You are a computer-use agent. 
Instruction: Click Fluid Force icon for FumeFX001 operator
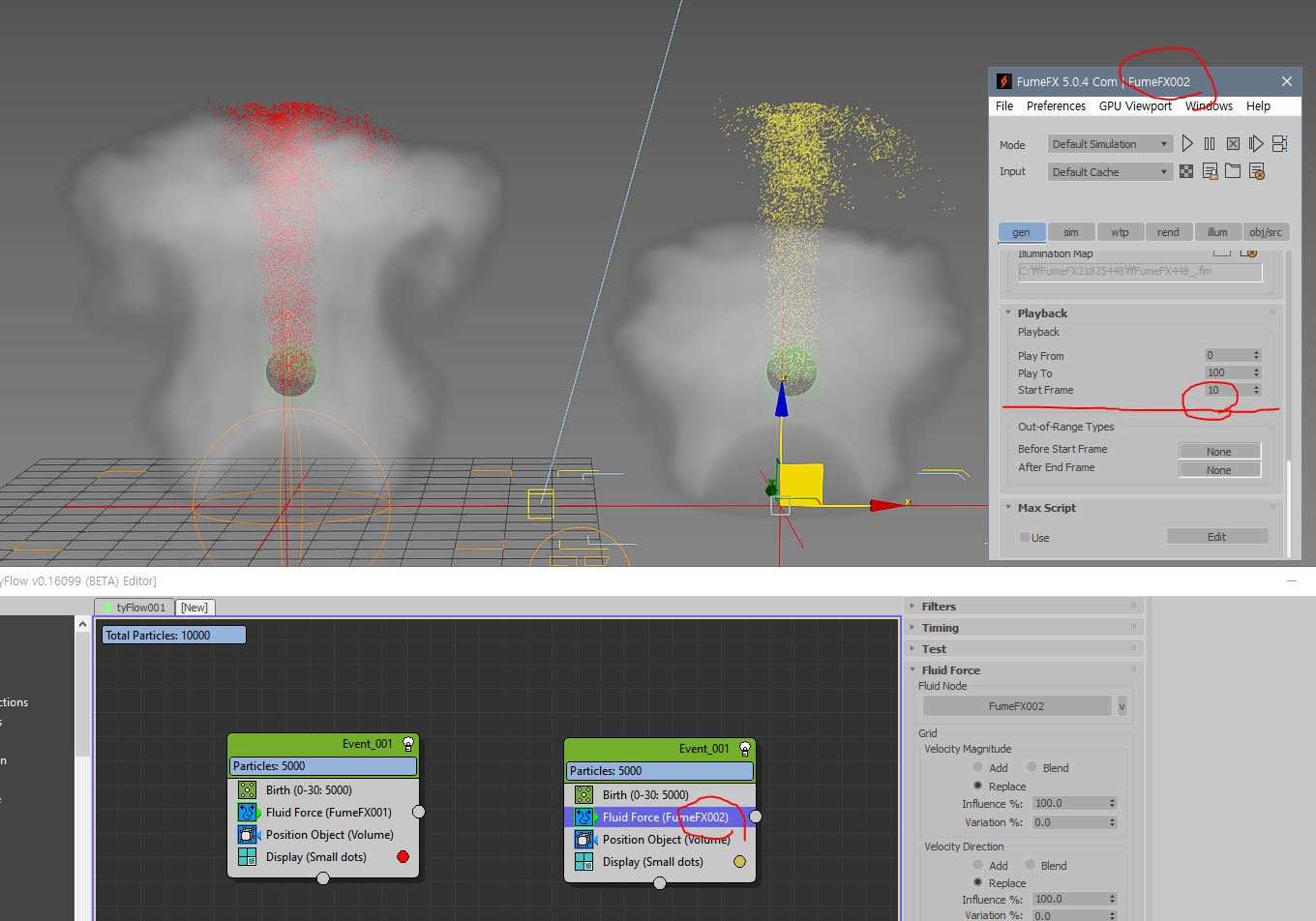[x=248, y=813]
